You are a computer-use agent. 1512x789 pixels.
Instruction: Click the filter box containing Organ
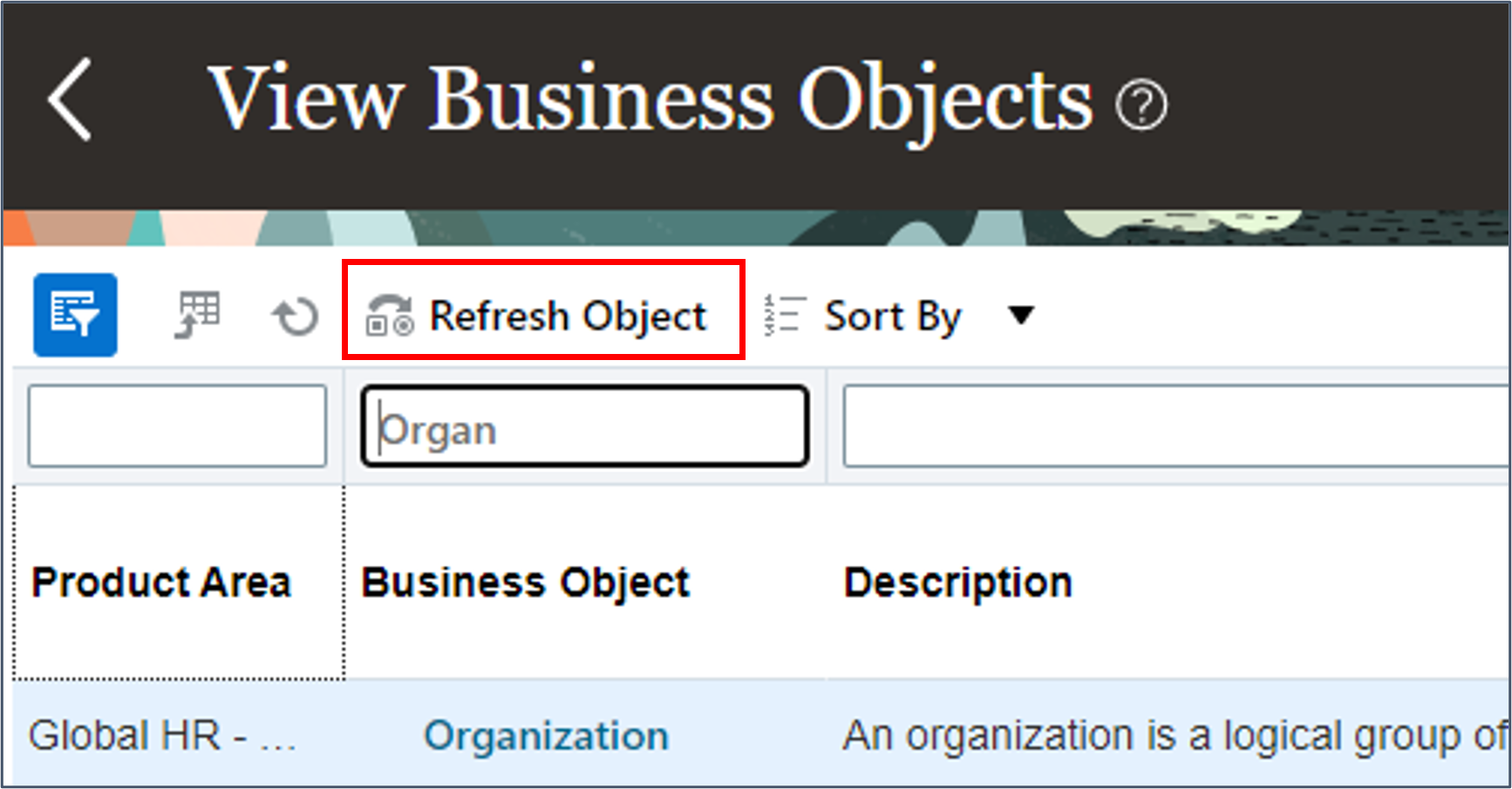pyautogui.click(x=583, y=427)
